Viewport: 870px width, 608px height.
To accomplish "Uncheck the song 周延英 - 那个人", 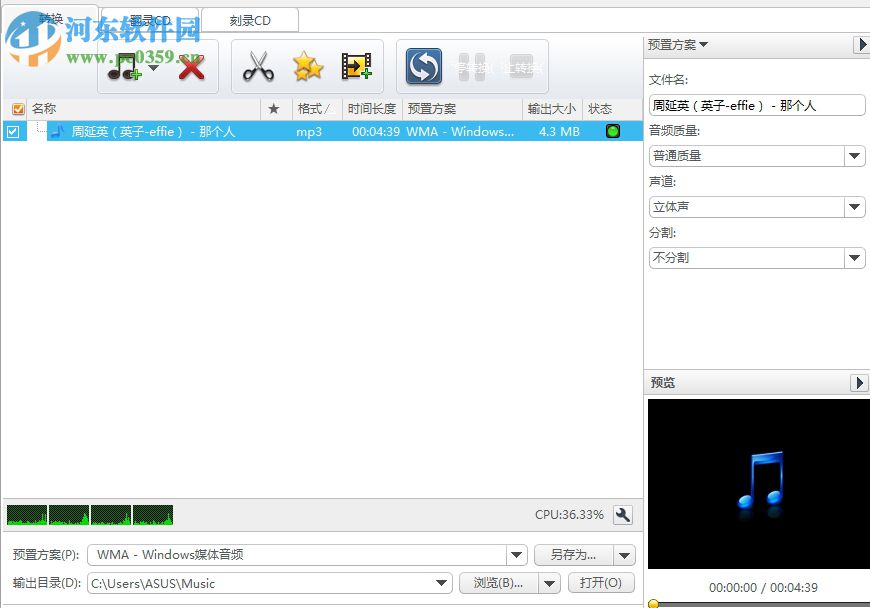I will point(13,131).
